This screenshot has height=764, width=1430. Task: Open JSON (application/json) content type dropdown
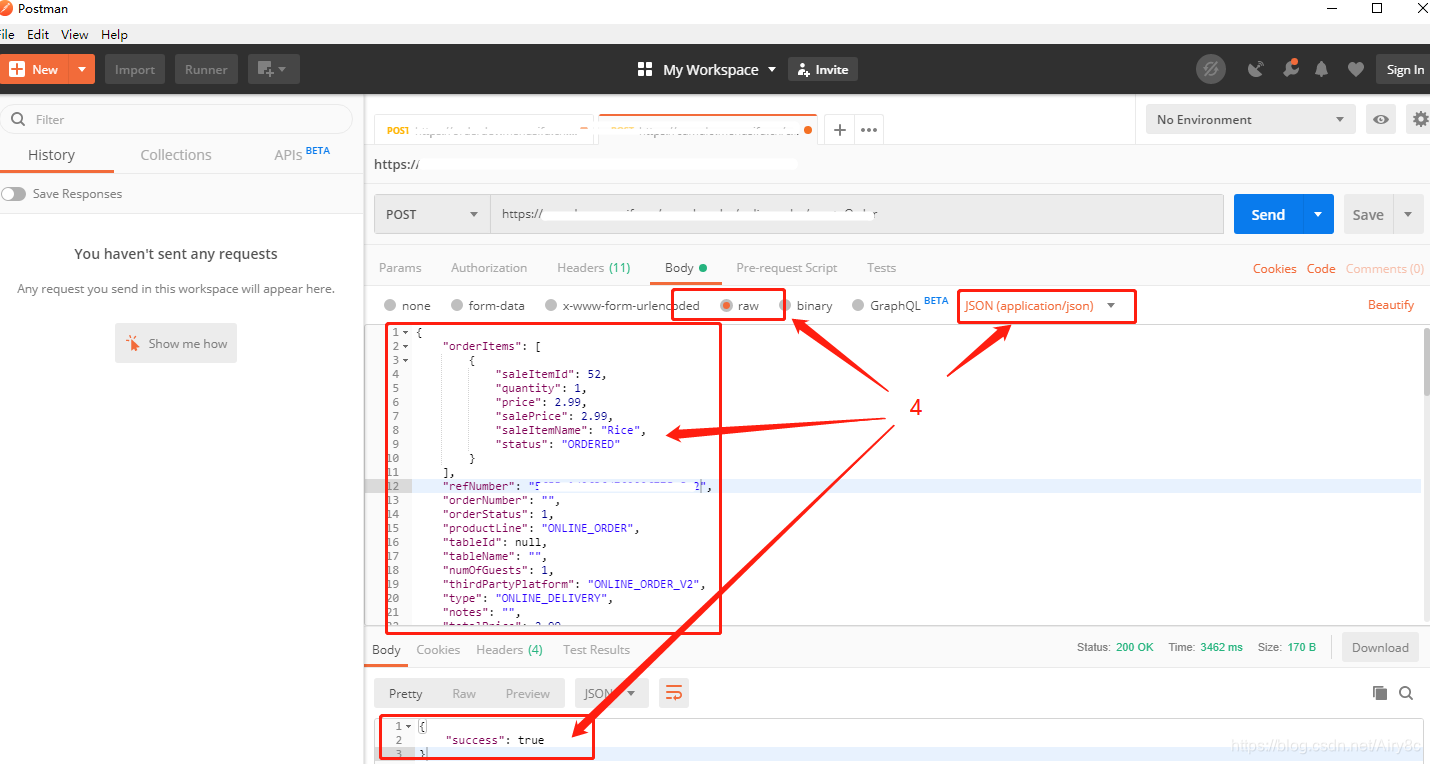(1040, 305)
